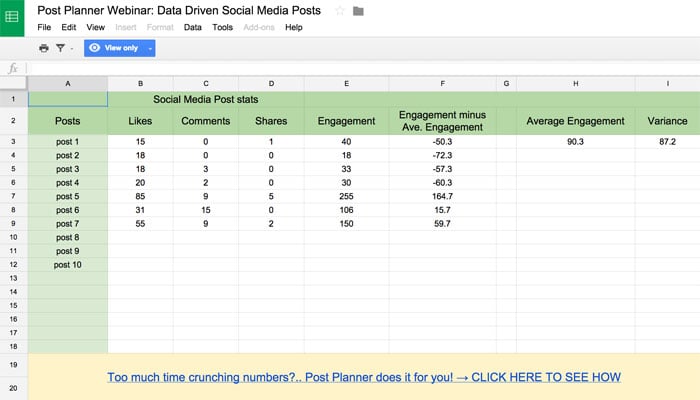Click the green Google Sheets home icon
The image size is (700, 400).
point(12,18)
